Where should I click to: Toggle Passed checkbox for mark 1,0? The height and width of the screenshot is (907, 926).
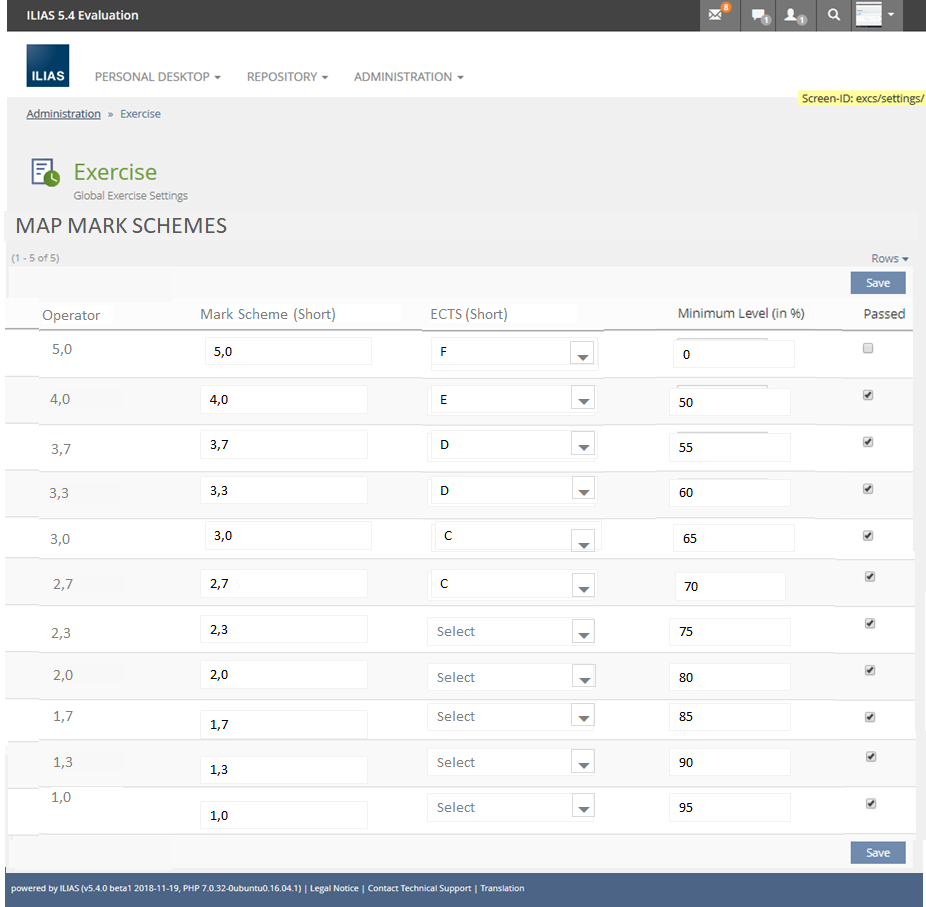pos(868,803)
